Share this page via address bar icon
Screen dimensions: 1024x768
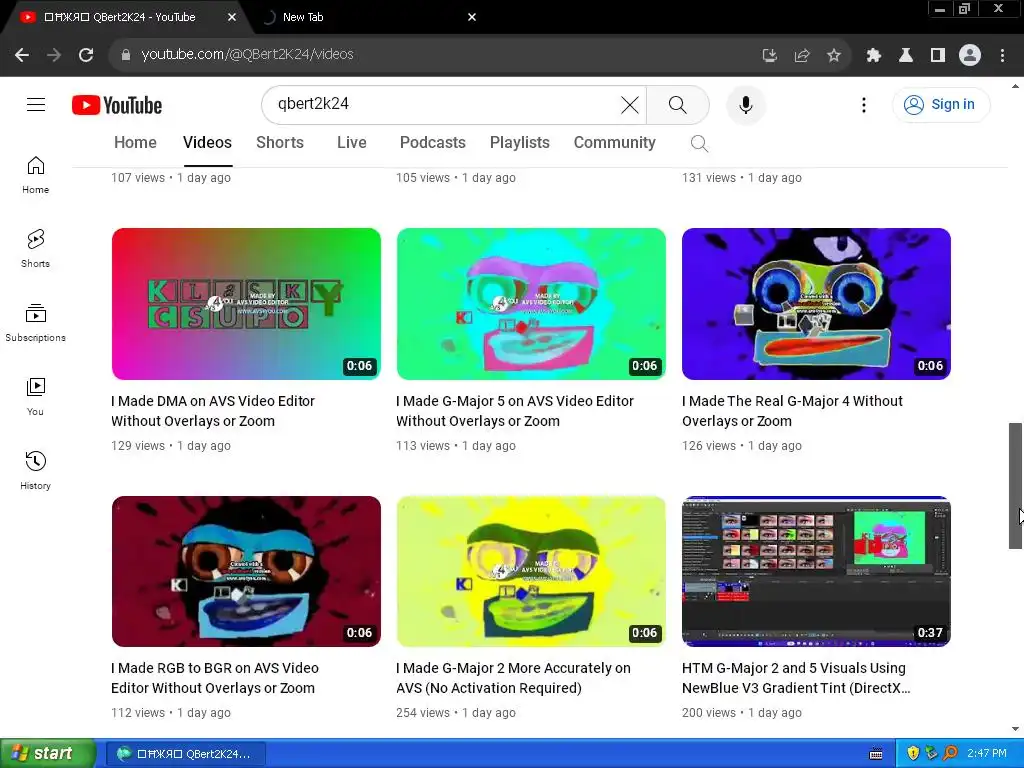tap(802, 56)
